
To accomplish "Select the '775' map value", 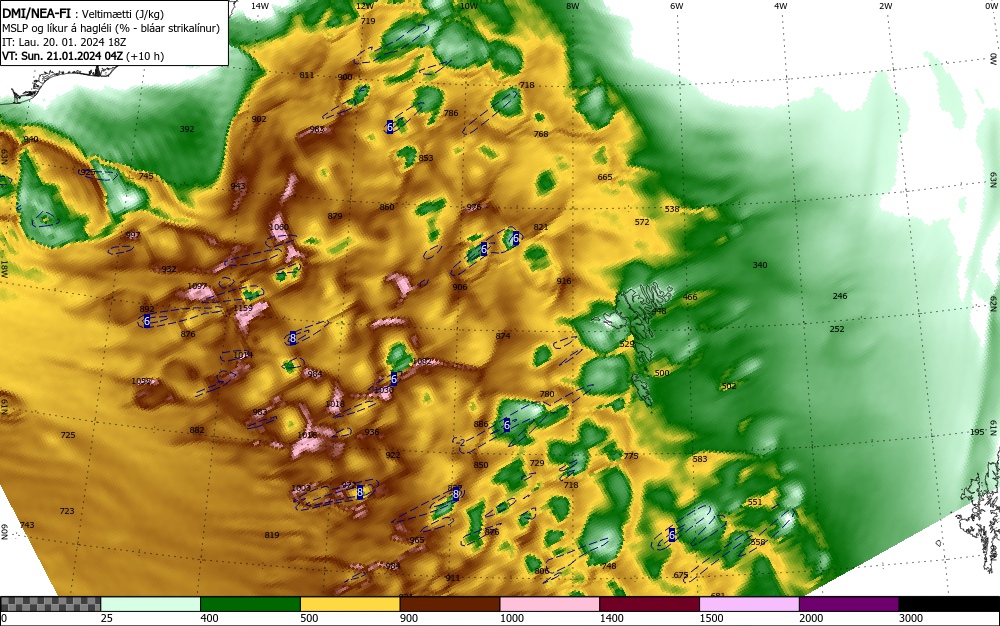I will (631, 456).
